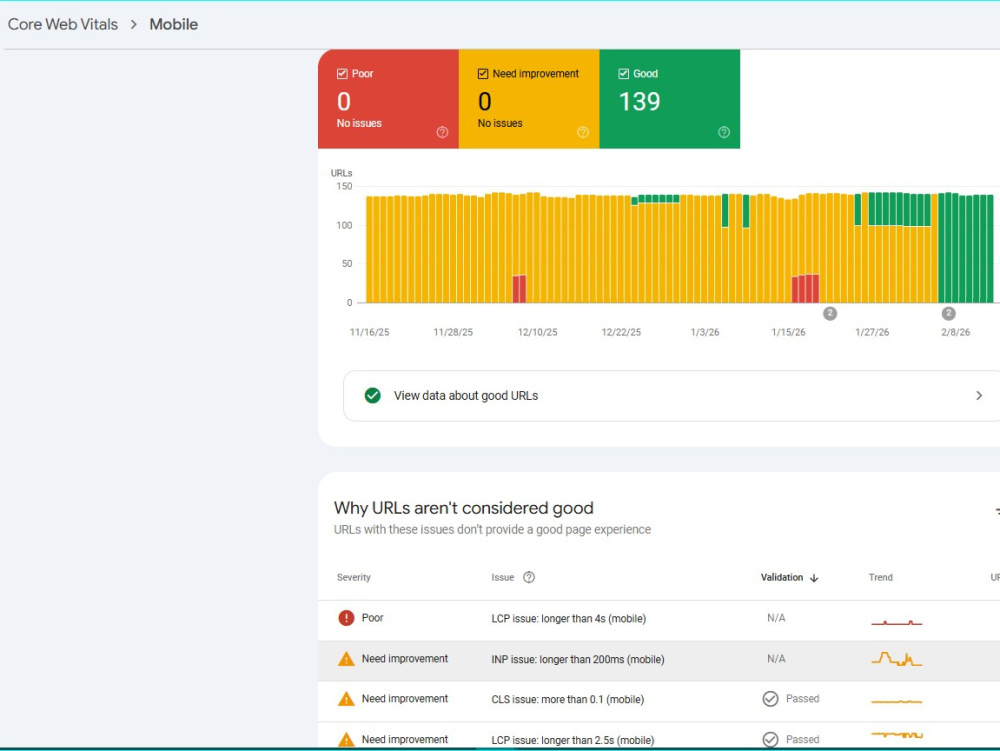Open chart annotation marker near 2/8/26
This screenshot has width=1000, height=751.
pyautogui.click(x=948, y=313)
